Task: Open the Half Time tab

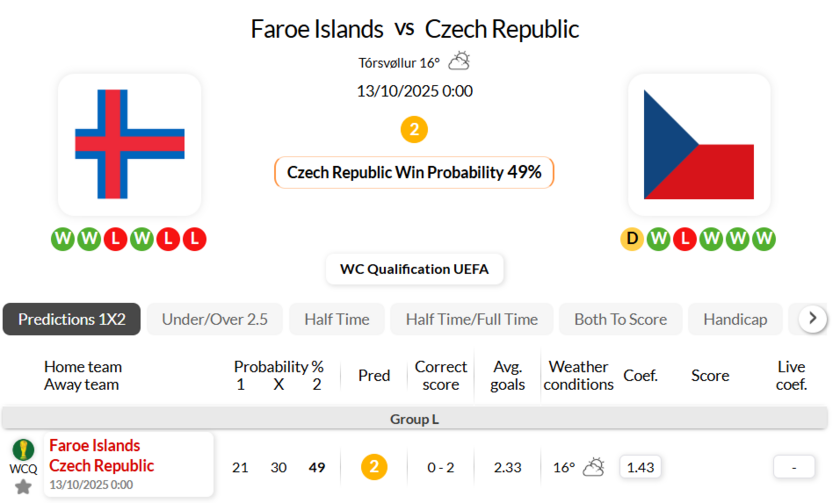Action: click(336, 319)
